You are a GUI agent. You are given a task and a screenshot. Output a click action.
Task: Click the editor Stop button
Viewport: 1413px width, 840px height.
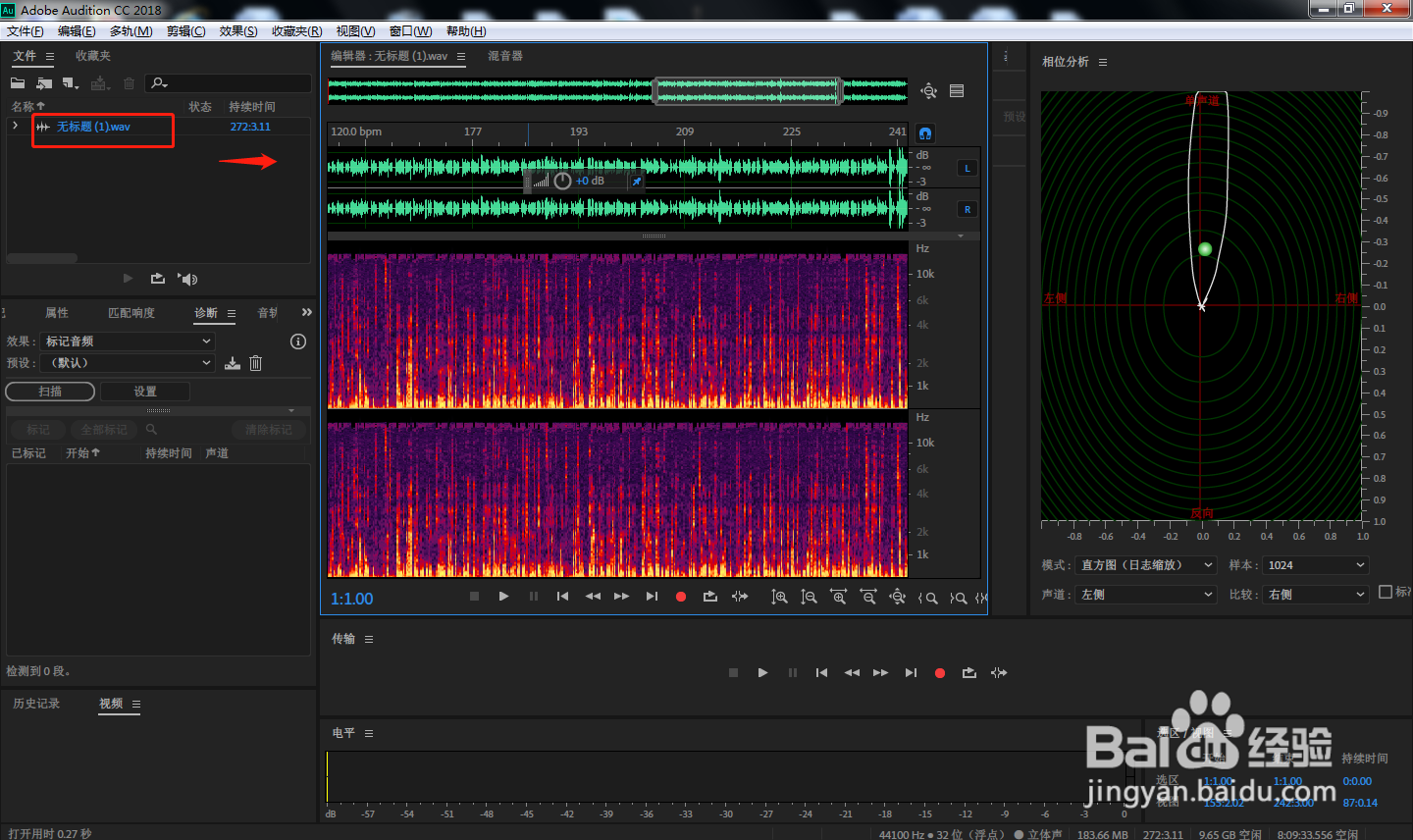coord(474,597)
